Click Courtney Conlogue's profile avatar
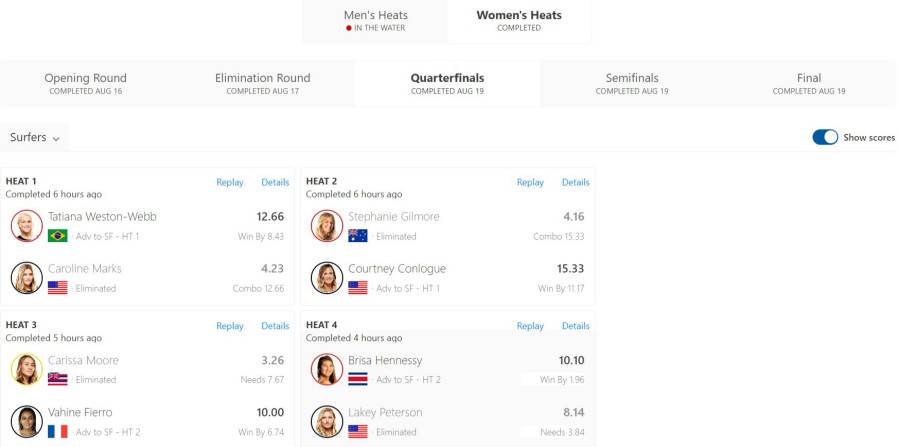 [327, 278]
